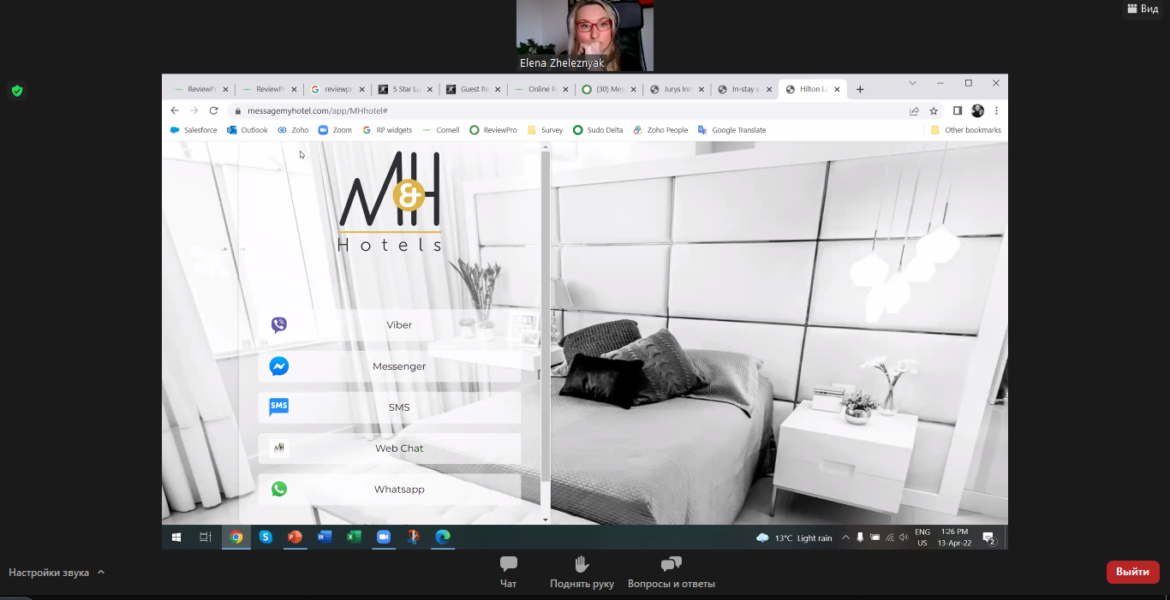
Task: Switch to the In-stay tab
Action: click(x=744, y=90)
